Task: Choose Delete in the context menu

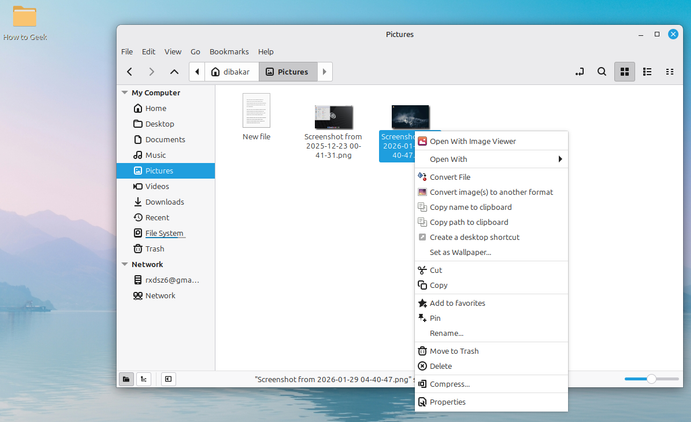Action: pos(491,366)
